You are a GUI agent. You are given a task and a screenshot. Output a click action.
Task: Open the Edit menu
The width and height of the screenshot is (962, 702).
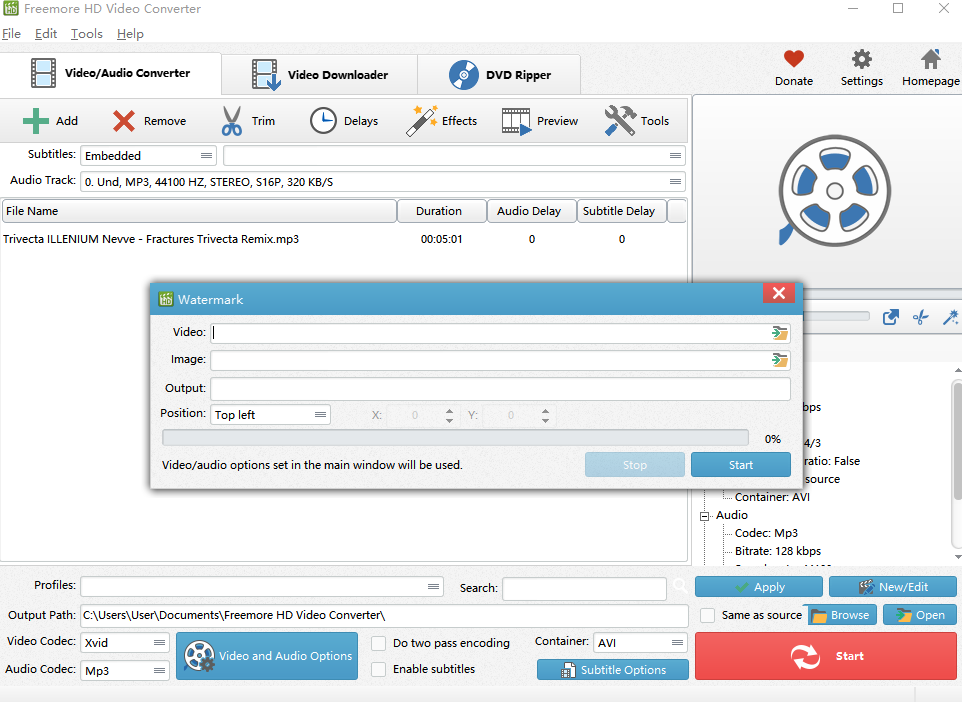(46, 34)
